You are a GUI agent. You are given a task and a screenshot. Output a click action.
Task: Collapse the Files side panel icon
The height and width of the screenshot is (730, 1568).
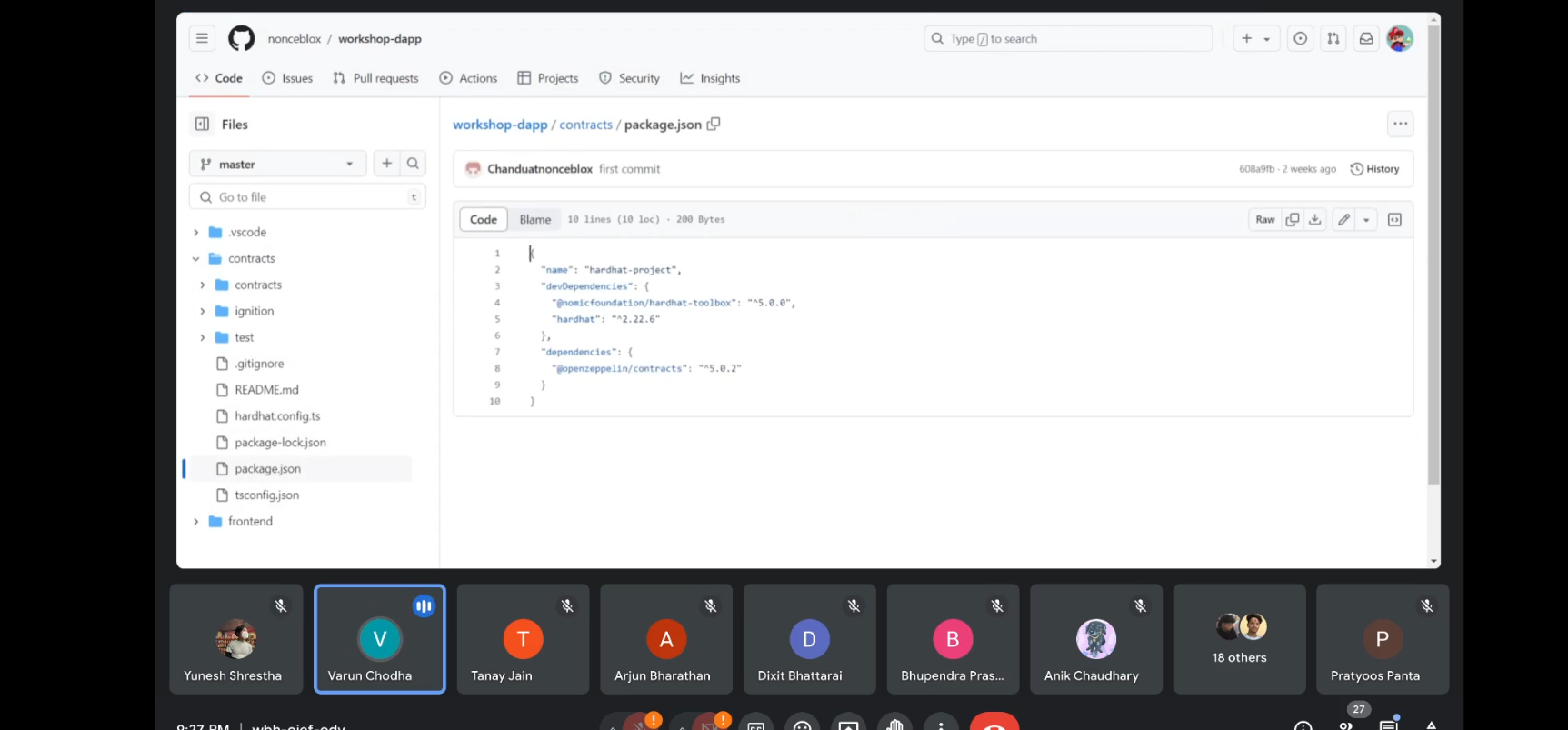(203, 124)
